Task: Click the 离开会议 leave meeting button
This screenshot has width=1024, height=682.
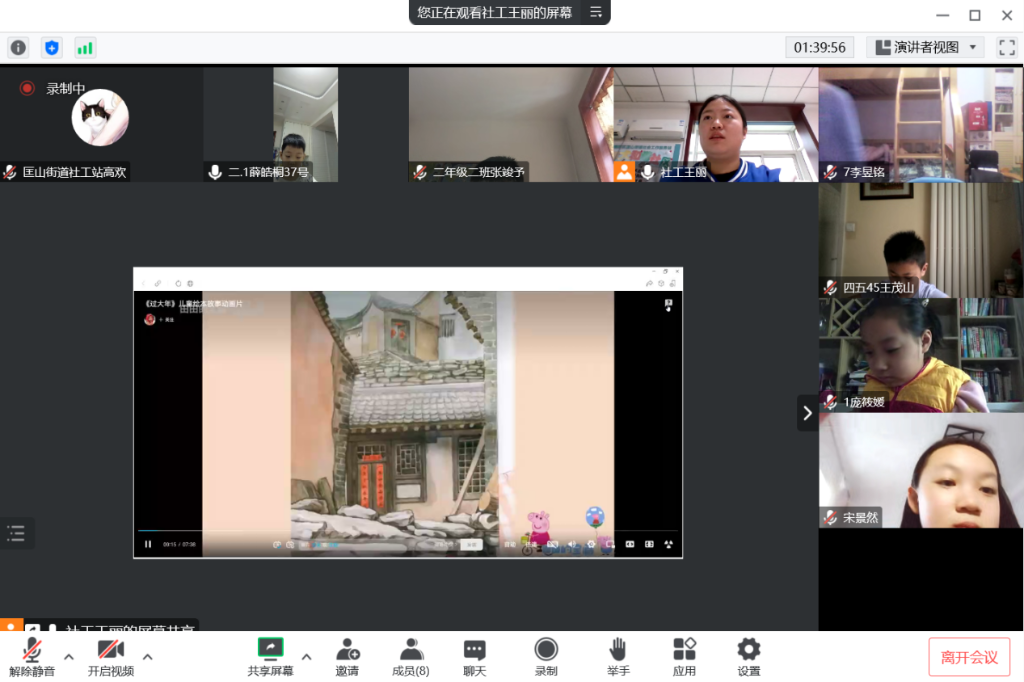Action: point(969,657)
